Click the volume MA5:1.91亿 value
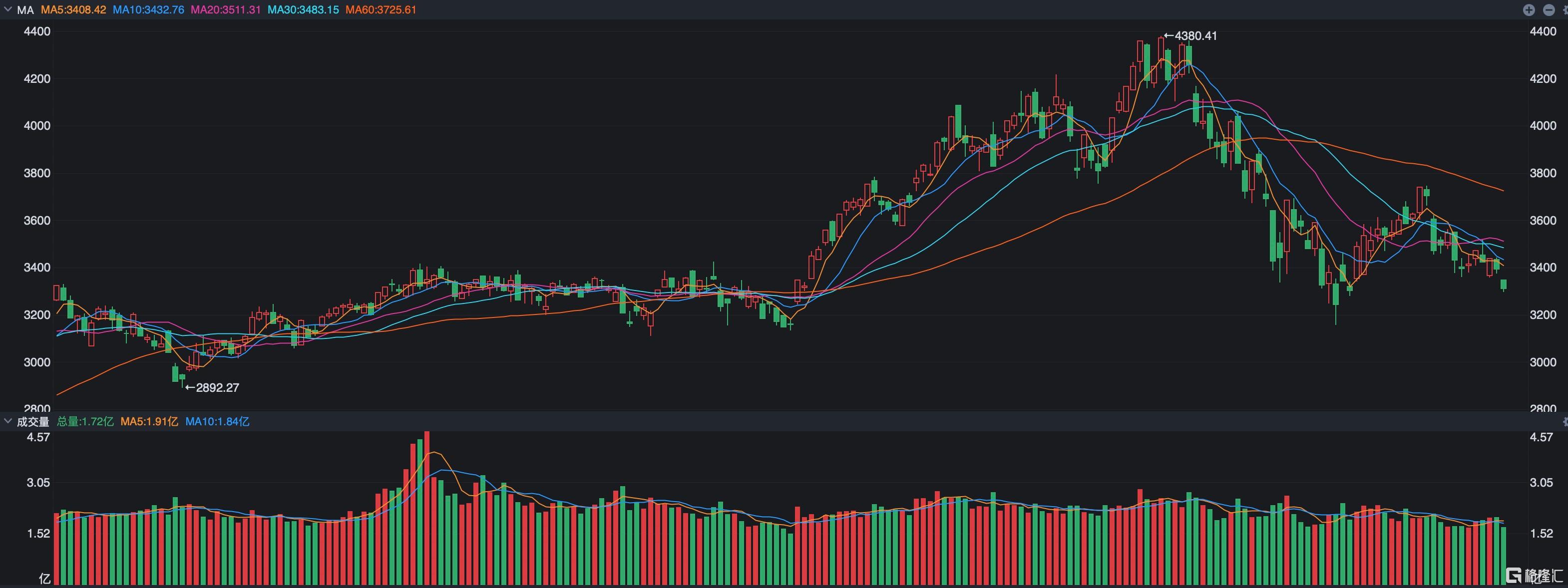 [150, 421]
